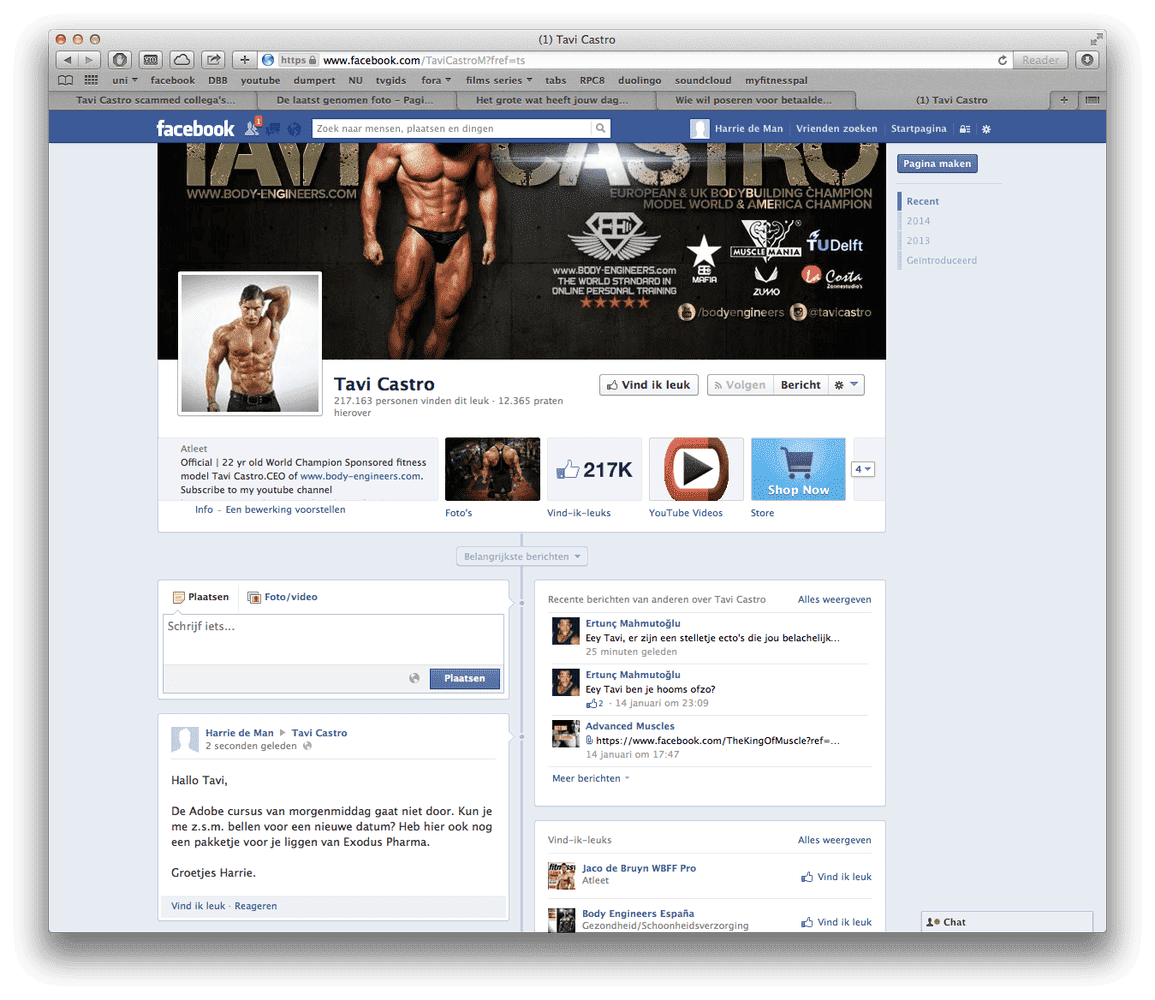Open privacy shortcuts lock icon
Screen dimensions: 1155x1000
tap(965, 129)
